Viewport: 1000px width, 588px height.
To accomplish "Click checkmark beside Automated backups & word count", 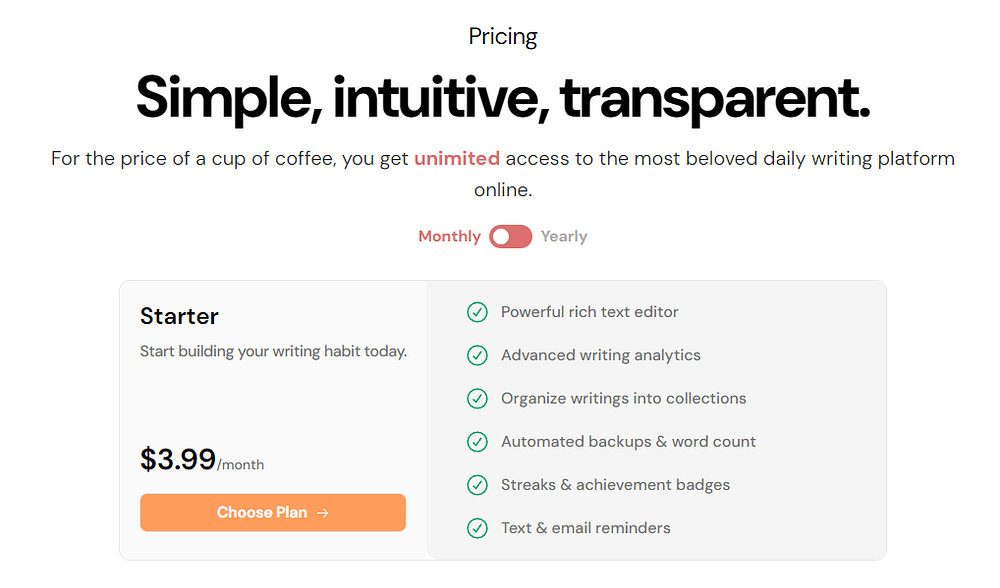I will click(477, 441).
